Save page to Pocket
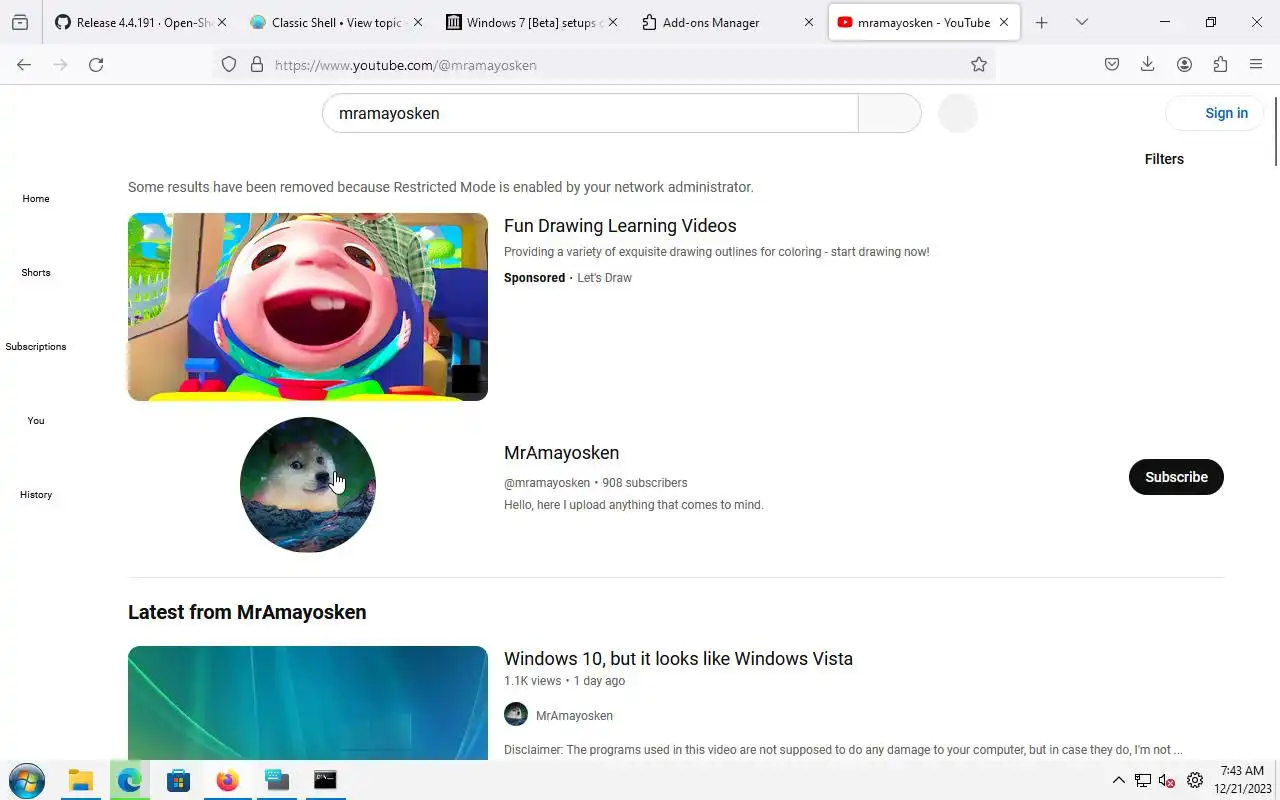Viewport: 1280px width, 800px height. pyautogui.click(x=1112, y=64)
